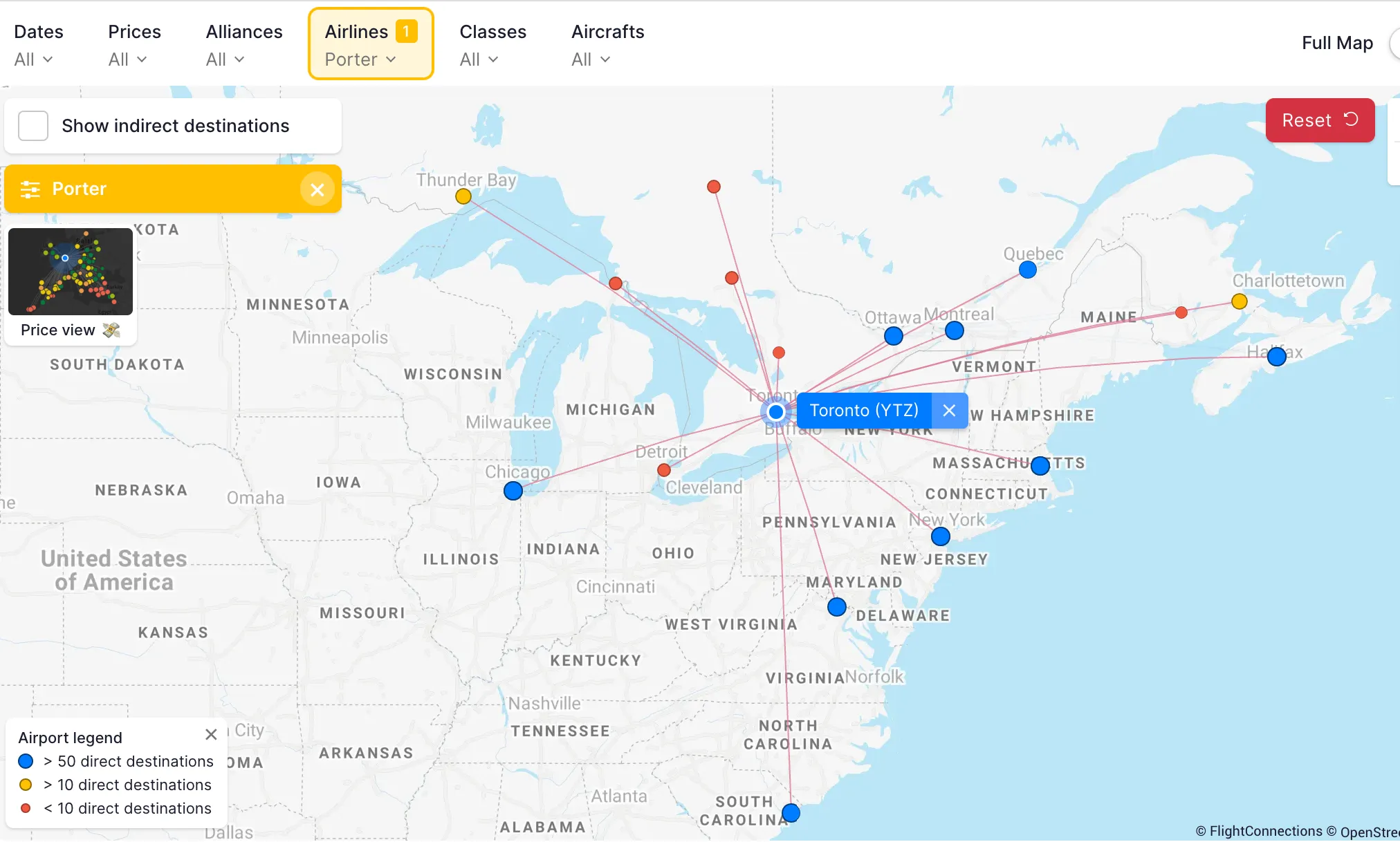This screenshot has width=1400, height=842.
Task: Click the Reset circular arrow icon
Action: click(1351, 120)
